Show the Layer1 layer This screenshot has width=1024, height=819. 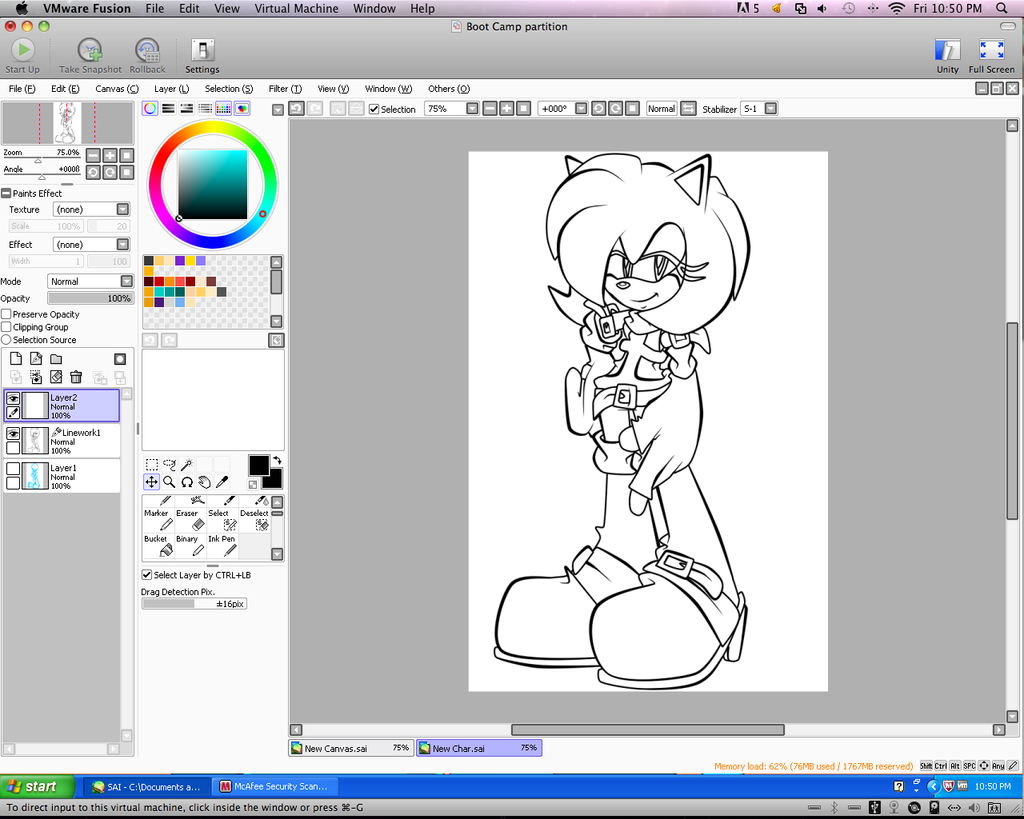[13, 468]
